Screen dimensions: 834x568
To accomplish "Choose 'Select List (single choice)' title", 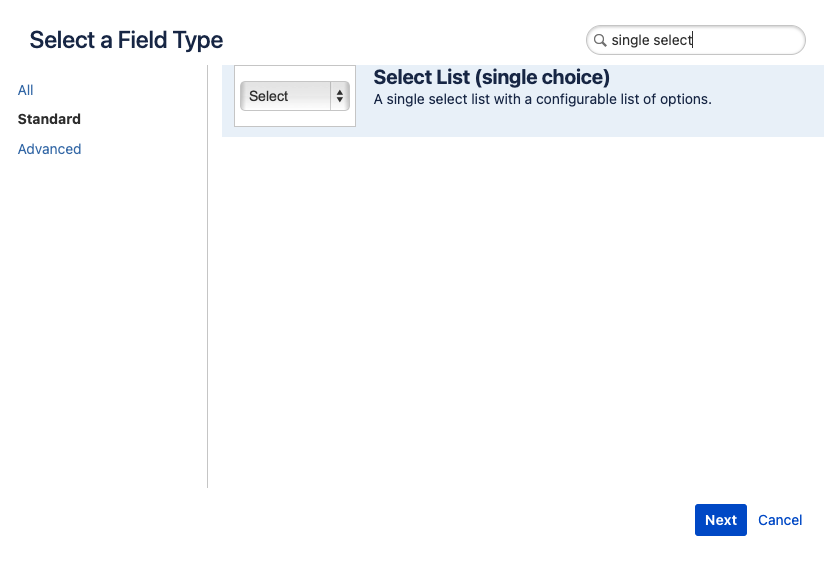I will click(x=491, y=77).
